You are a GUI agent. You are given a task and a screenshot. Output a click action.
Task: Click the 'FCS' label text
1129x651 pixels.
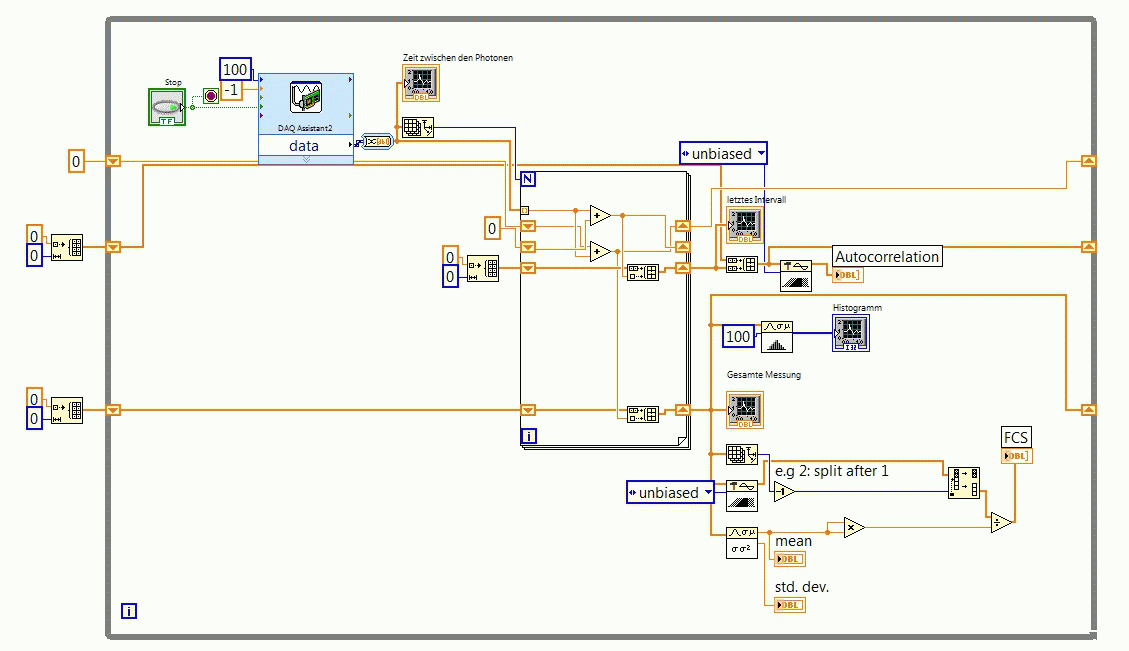(1016, 437)
